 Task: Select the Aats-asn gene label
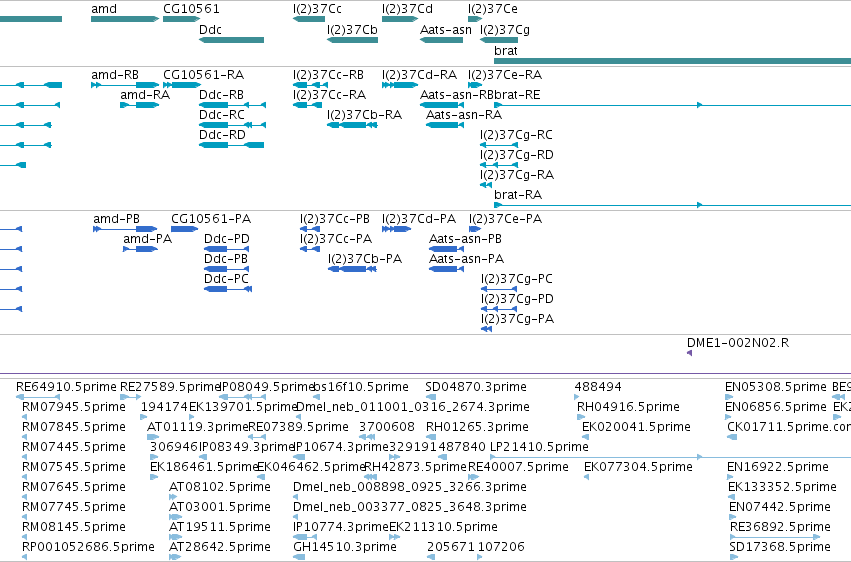pos(446,30)
